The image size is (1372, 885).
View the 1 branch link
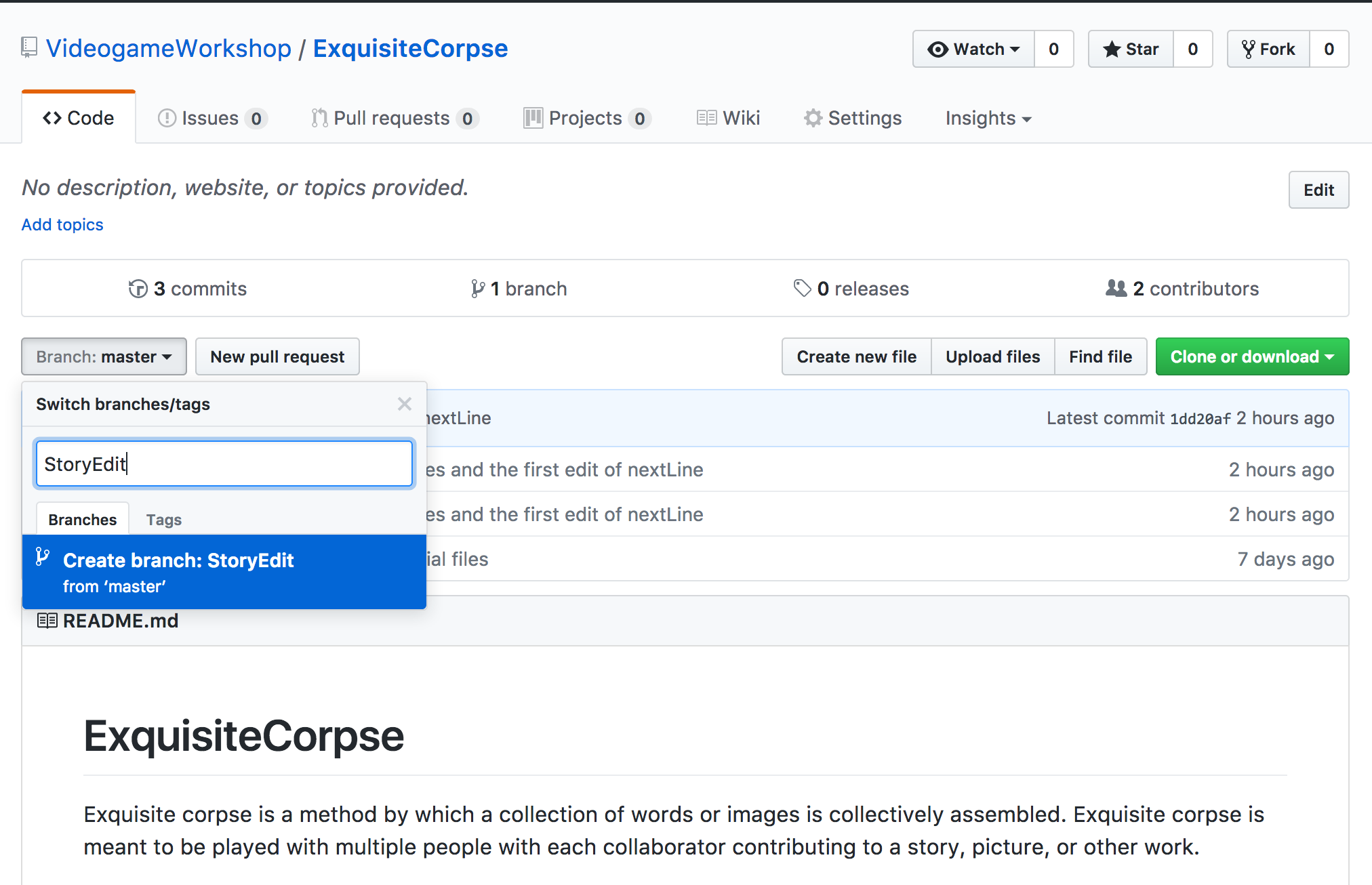pyautogui.click(x=519, y=289)
